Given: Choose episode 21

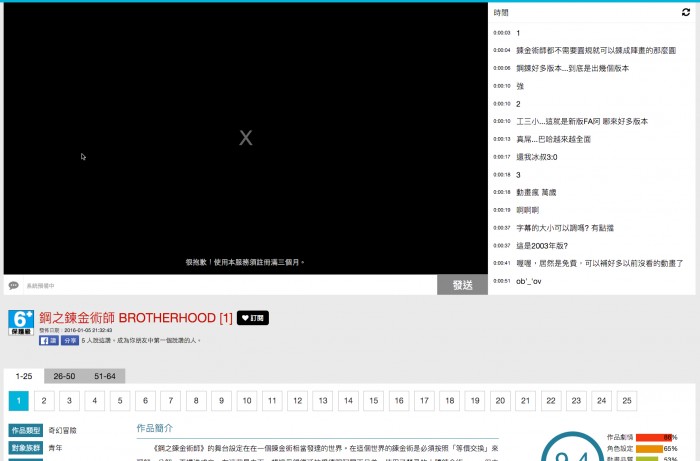Looking at the screenshot, I should click(525, 401).
